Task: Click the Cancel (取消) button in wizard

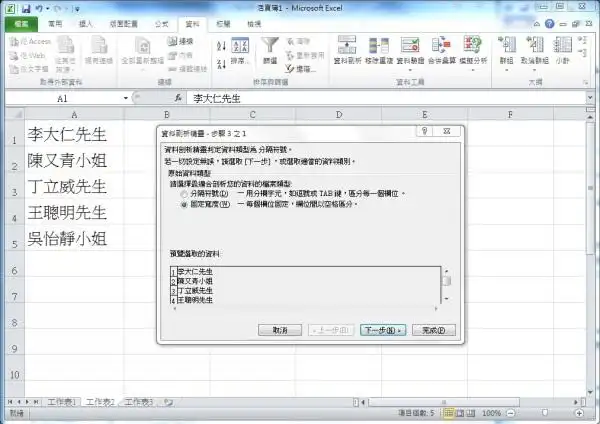Action: [280, 330]
